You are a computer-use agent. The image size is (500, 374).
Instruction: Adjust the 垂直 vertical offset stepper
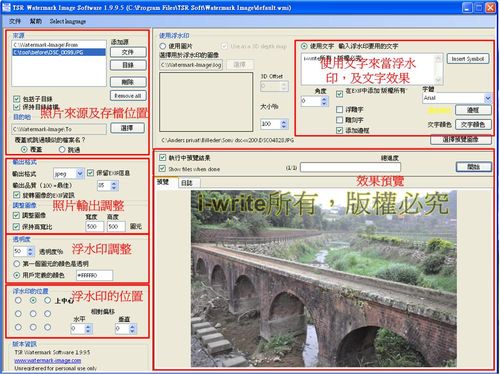132,329
